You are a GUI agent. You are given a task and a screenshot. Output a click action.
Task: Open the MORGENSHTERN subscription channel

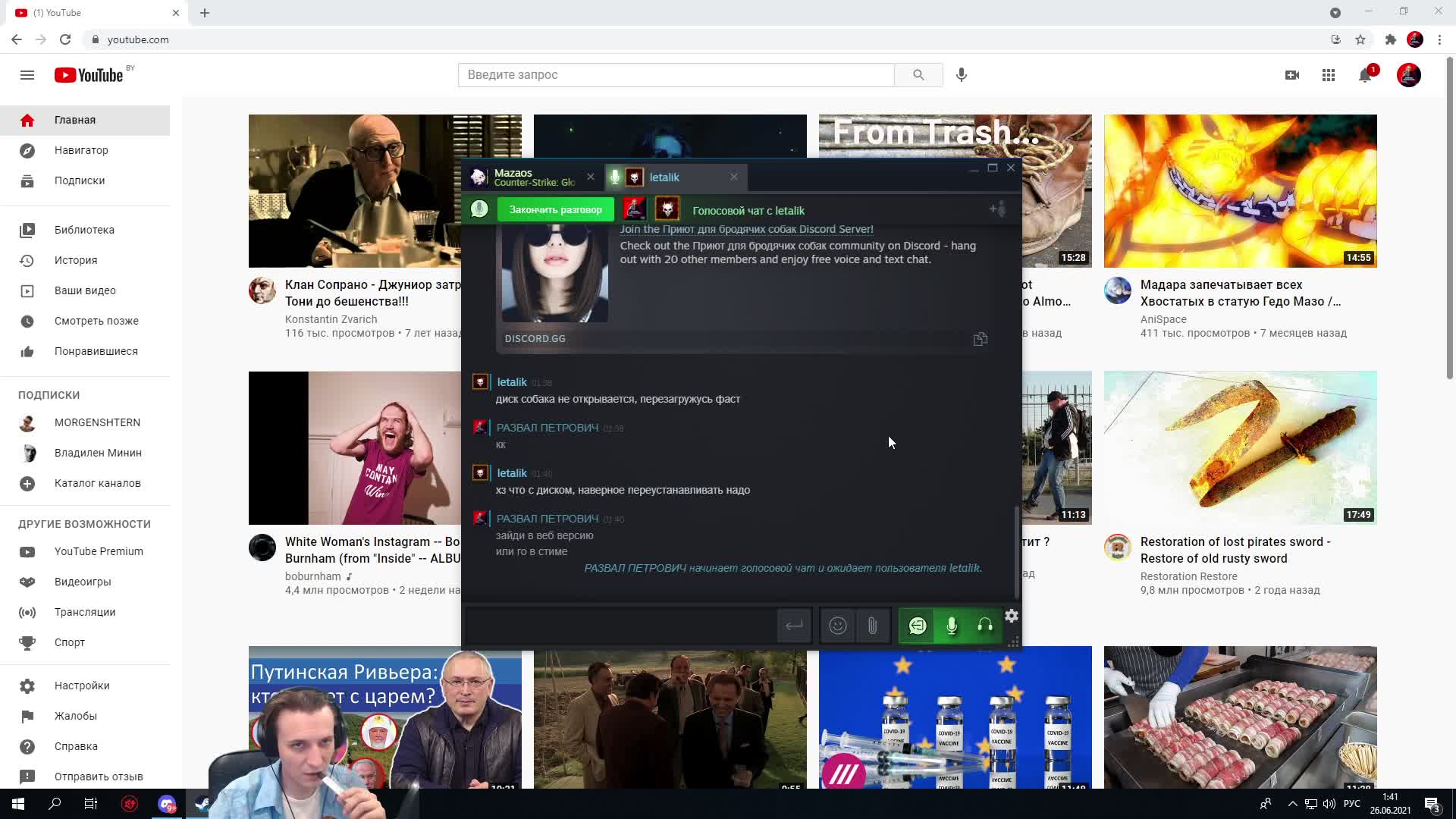85,422
